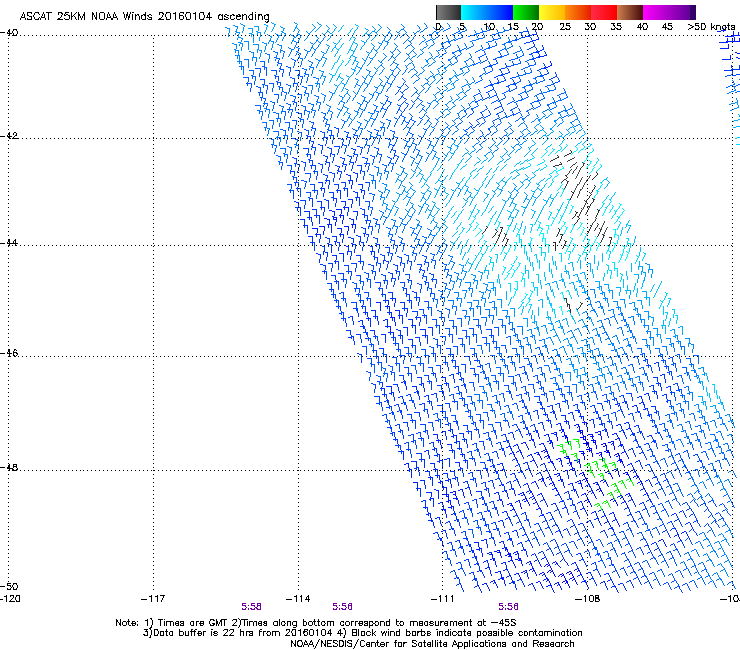Viewport: 740px width, 650px height.
Task: Click the note 'Black wind barbs indicate possible contamination'
Action: point(467,633)
